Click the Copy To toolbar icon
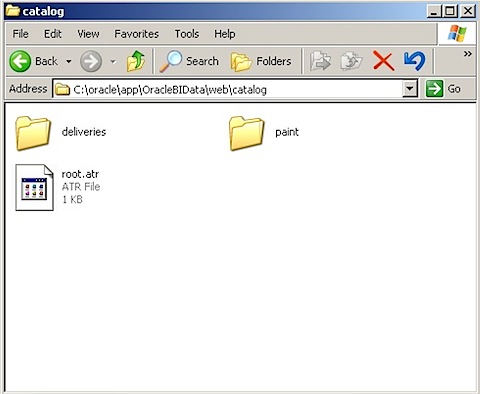Image resolution: width=480 pixels, height=394 pixels. (x=351, y=61)
